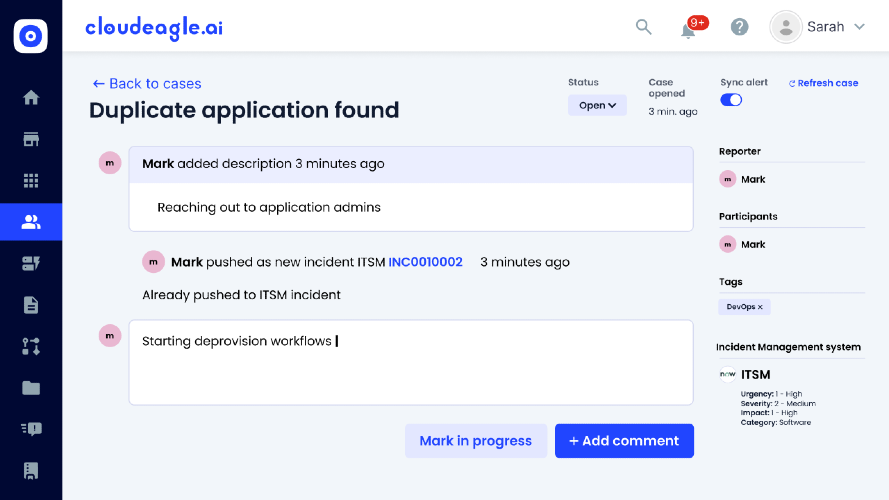Click the workflow arrows sidebar icon

tap(31, 346)
